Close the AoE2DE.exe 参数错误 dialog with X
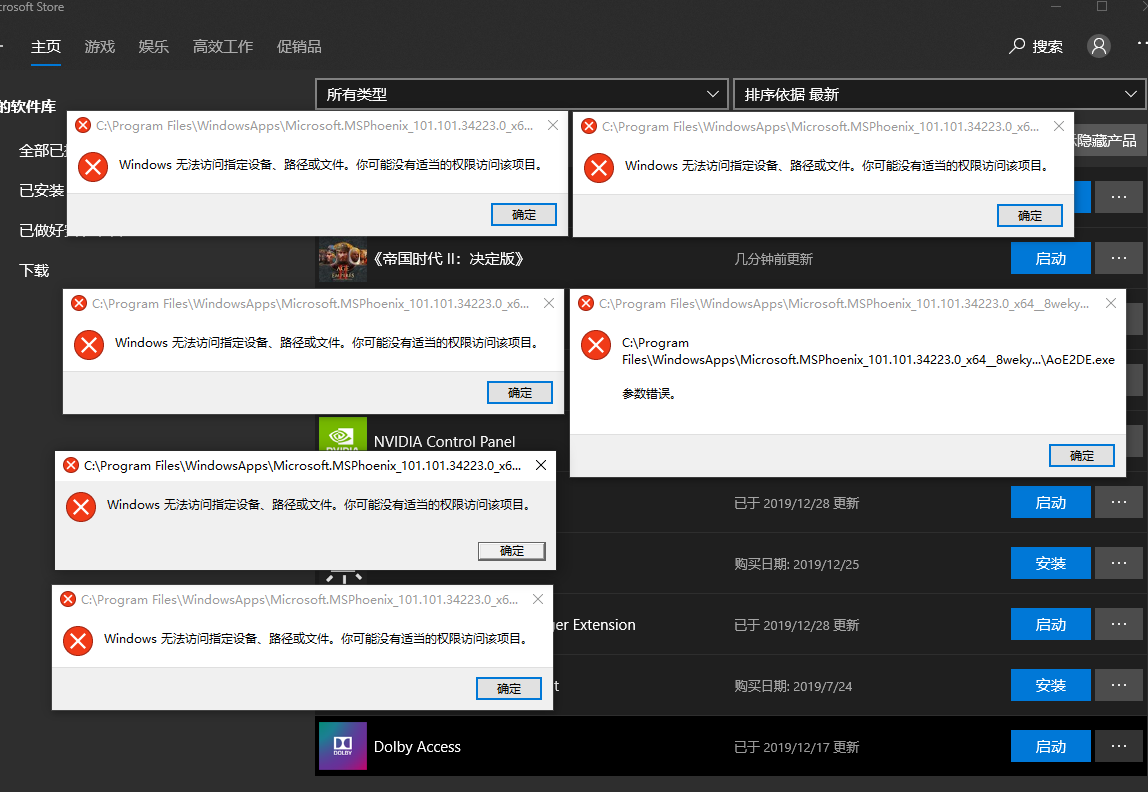The width and height of the screenshot is (1148, 792). (1111, 303)
